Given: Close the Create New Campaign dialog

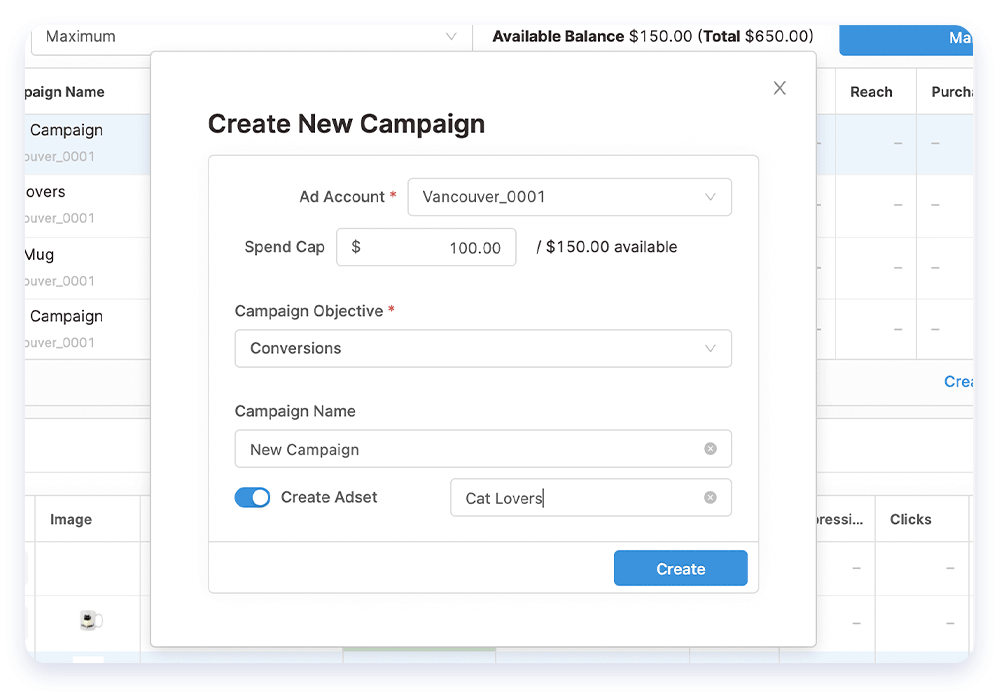Looking at the screenshot, I should [779, 88].
